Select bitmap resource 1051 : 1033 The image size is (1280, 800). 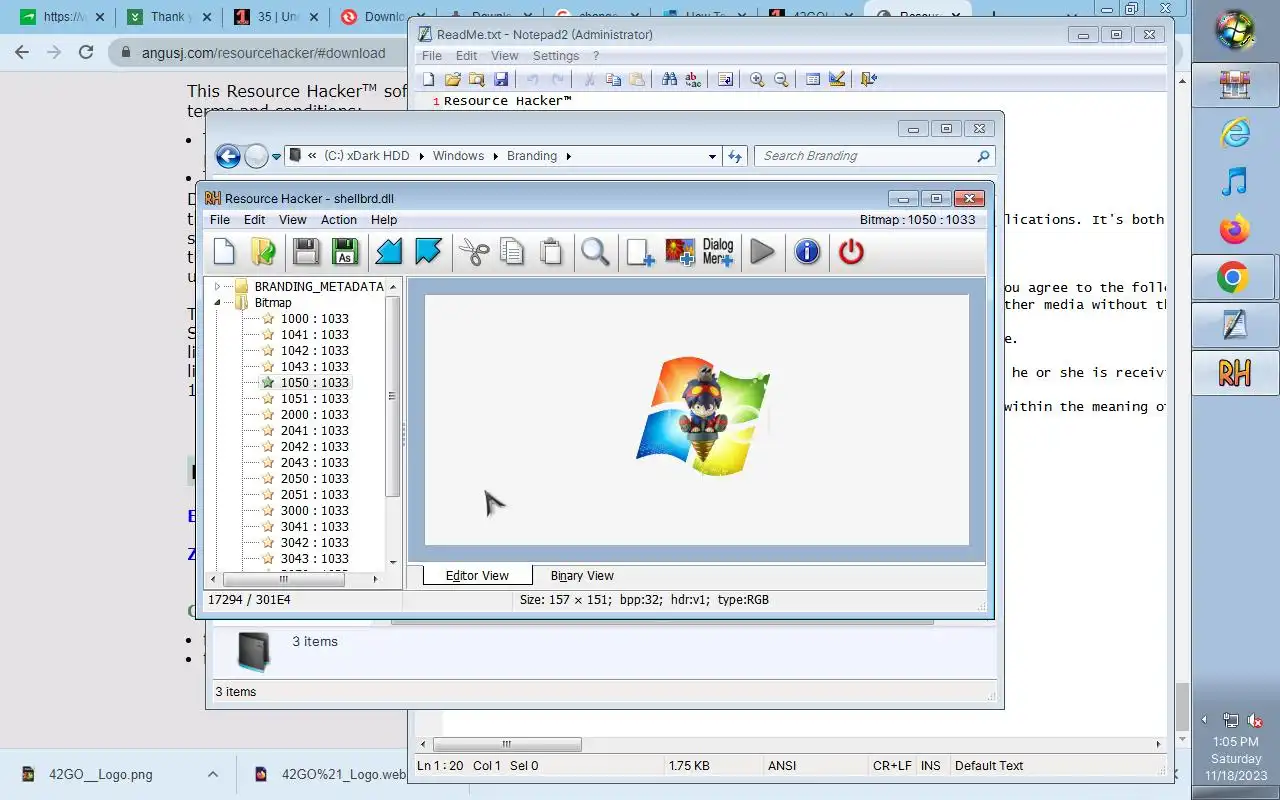click(x=314, y=399)
